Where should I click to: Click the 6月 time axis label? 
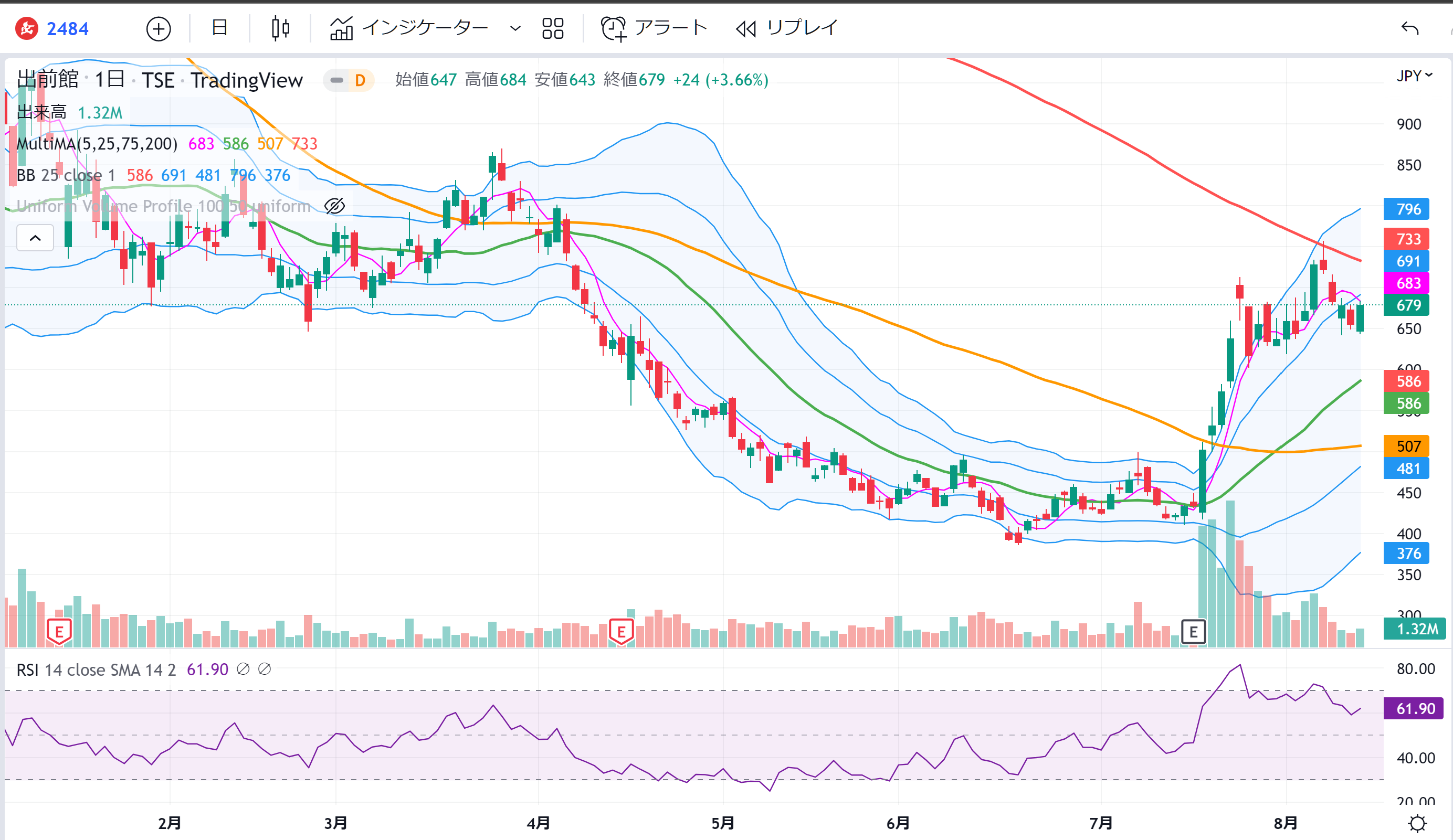pos(898,823)
